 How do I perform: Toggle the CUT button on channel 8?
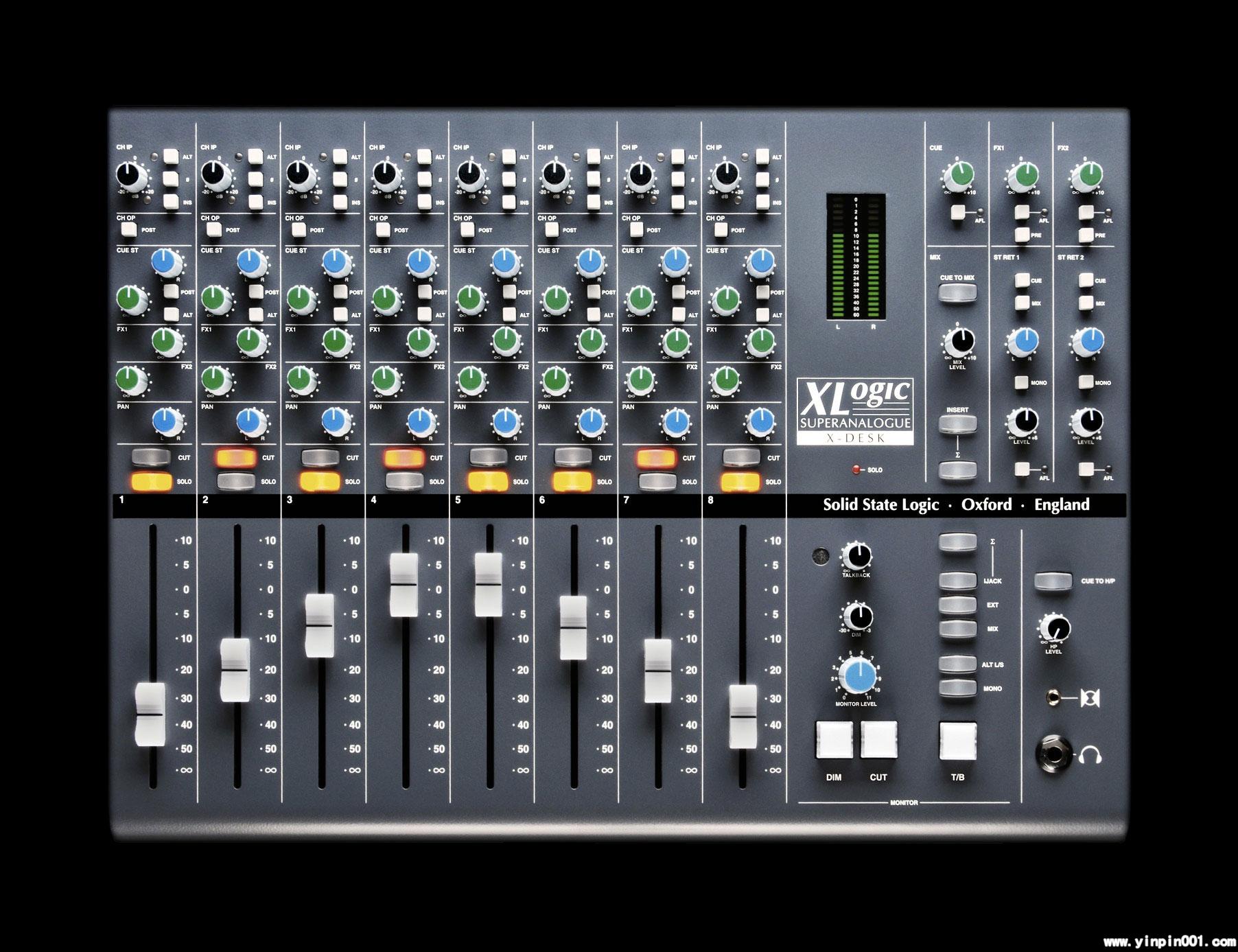click(742, 457)
